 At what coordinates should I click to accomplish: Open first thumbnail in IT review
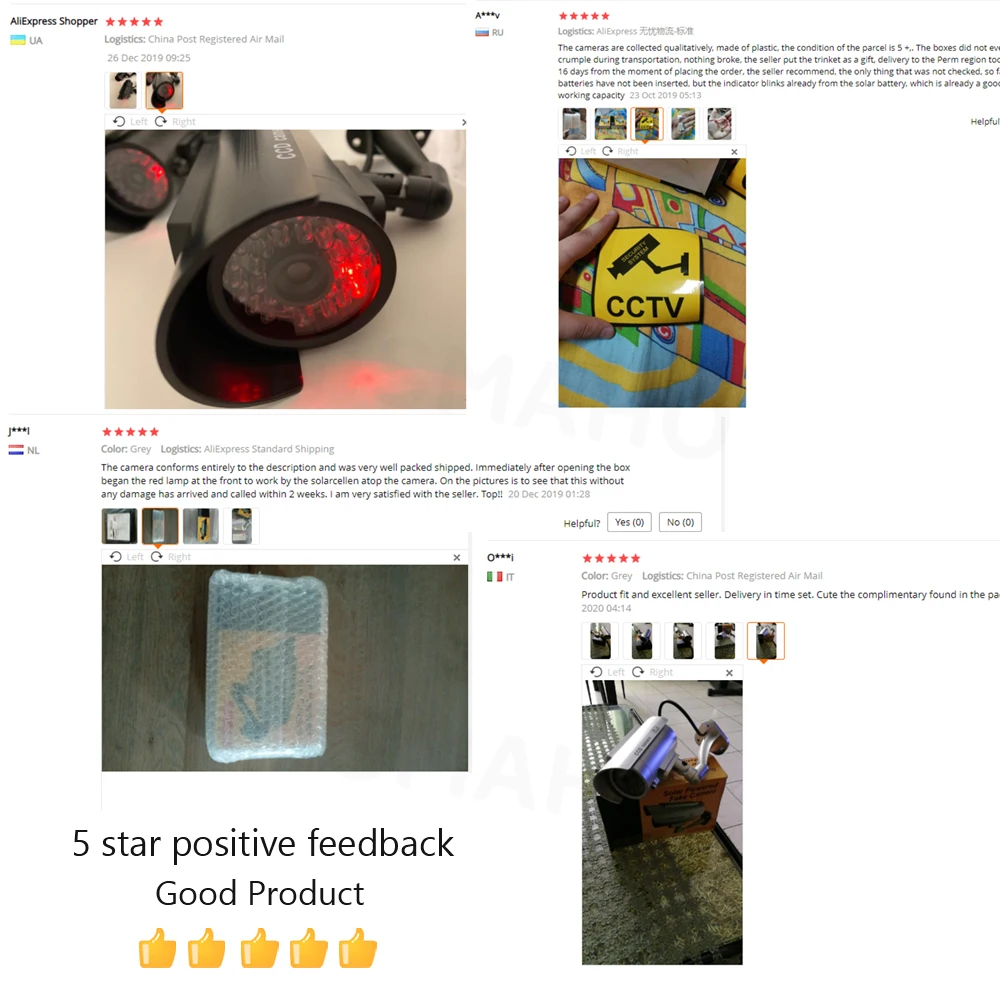point(600,641)
